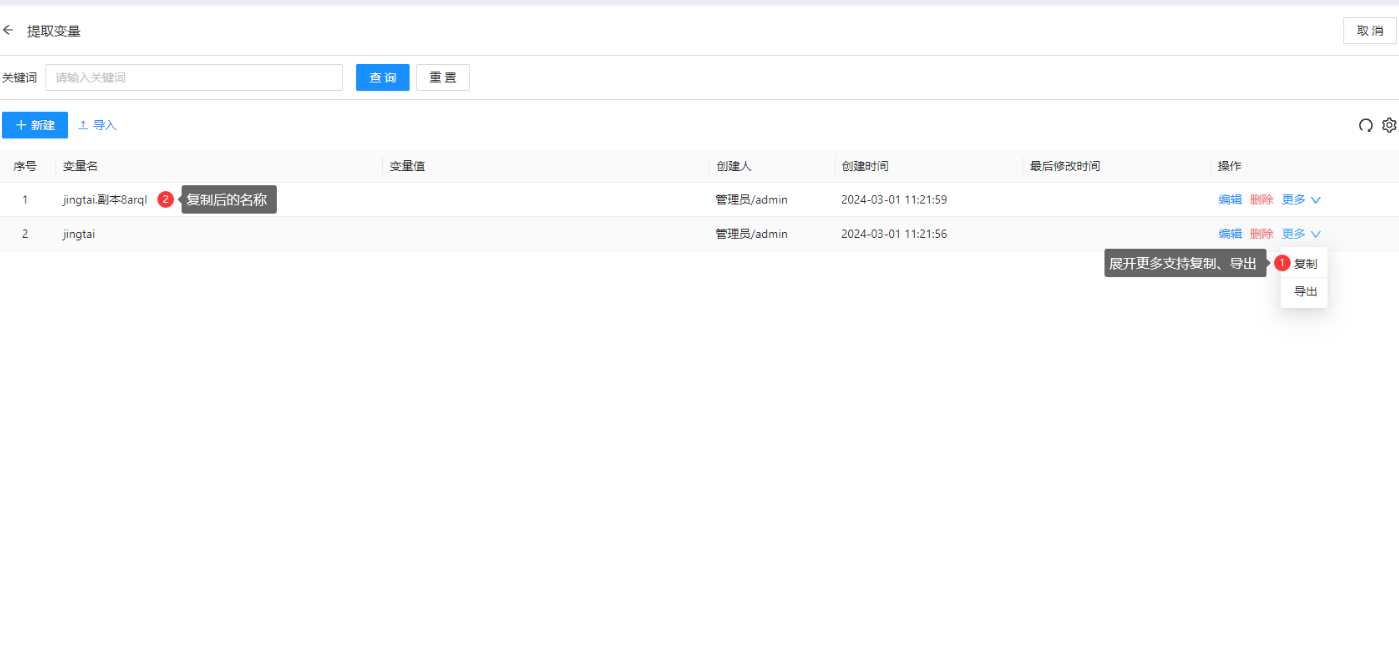Click 删除 for the jingtai variable

click(1261, 234)
